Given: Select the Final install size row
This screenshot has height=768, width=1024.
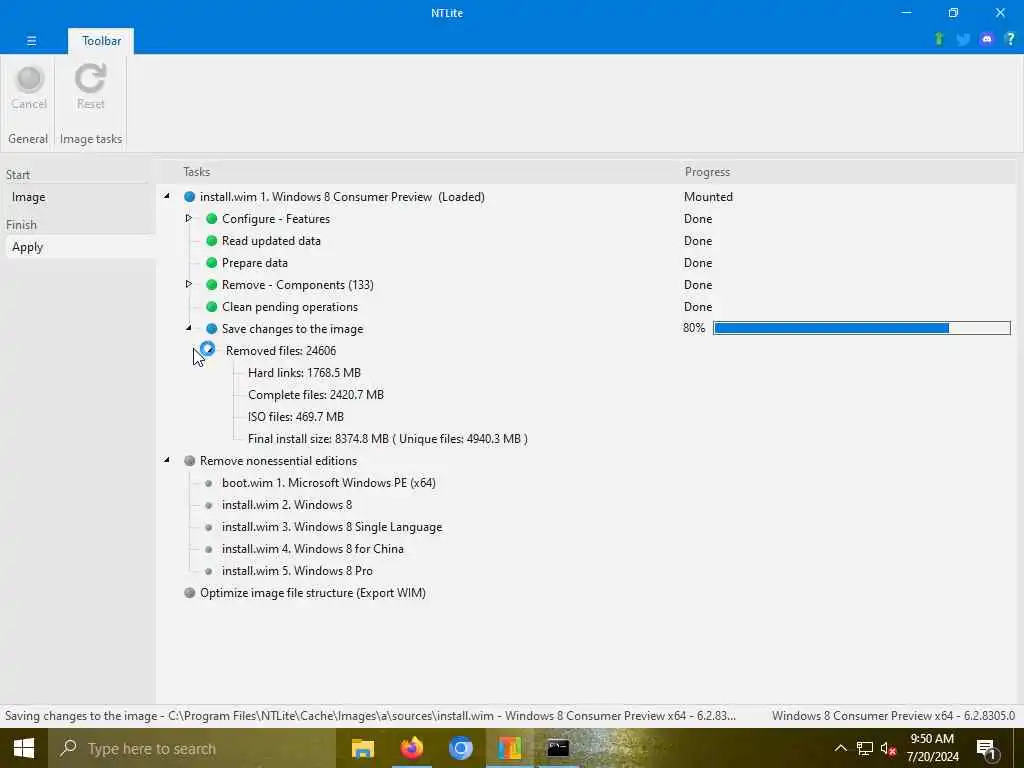Looking at the screenshot, I should point(388,439).
